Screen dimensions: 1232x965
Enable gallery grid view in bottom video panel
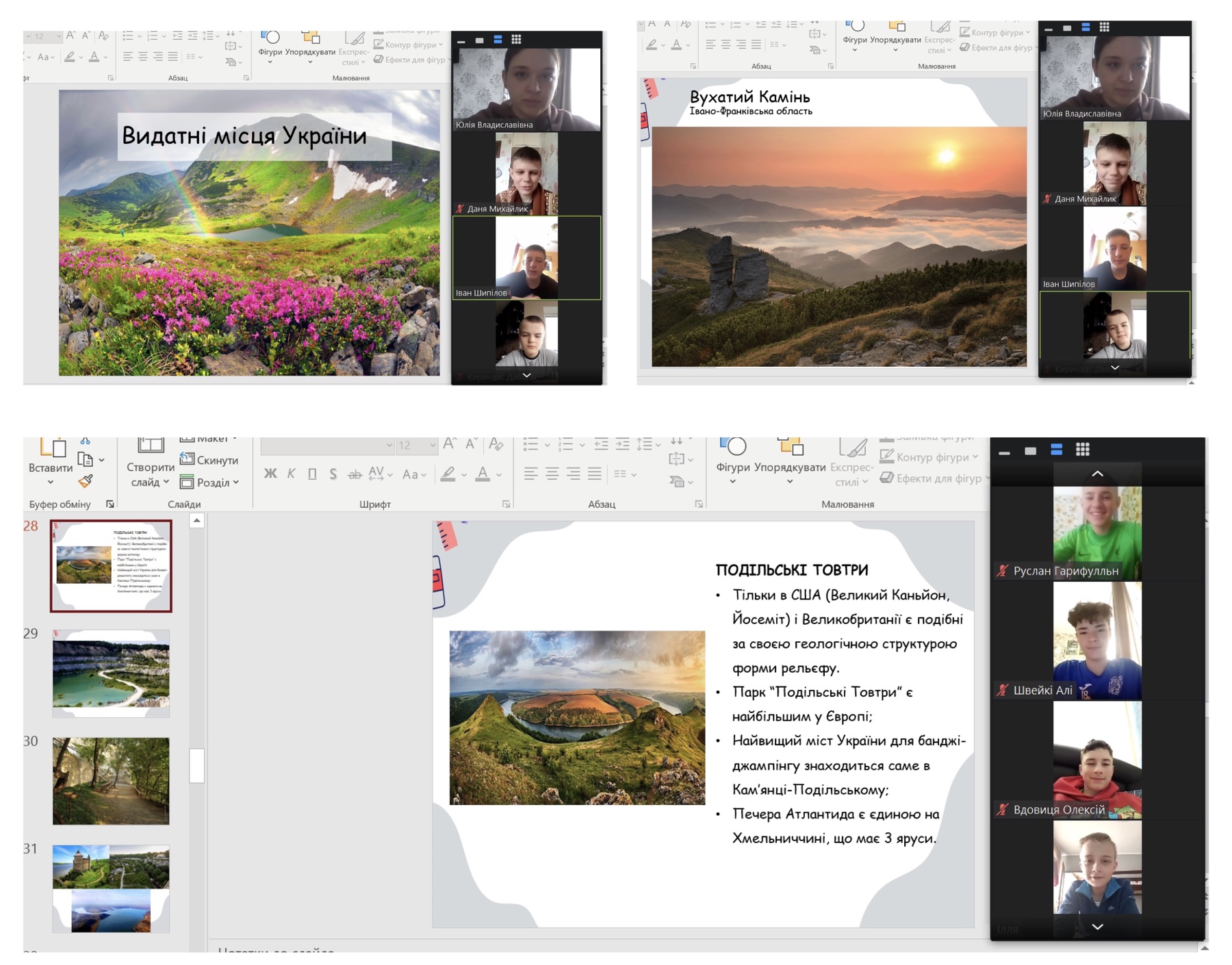tap(1082, 450)
